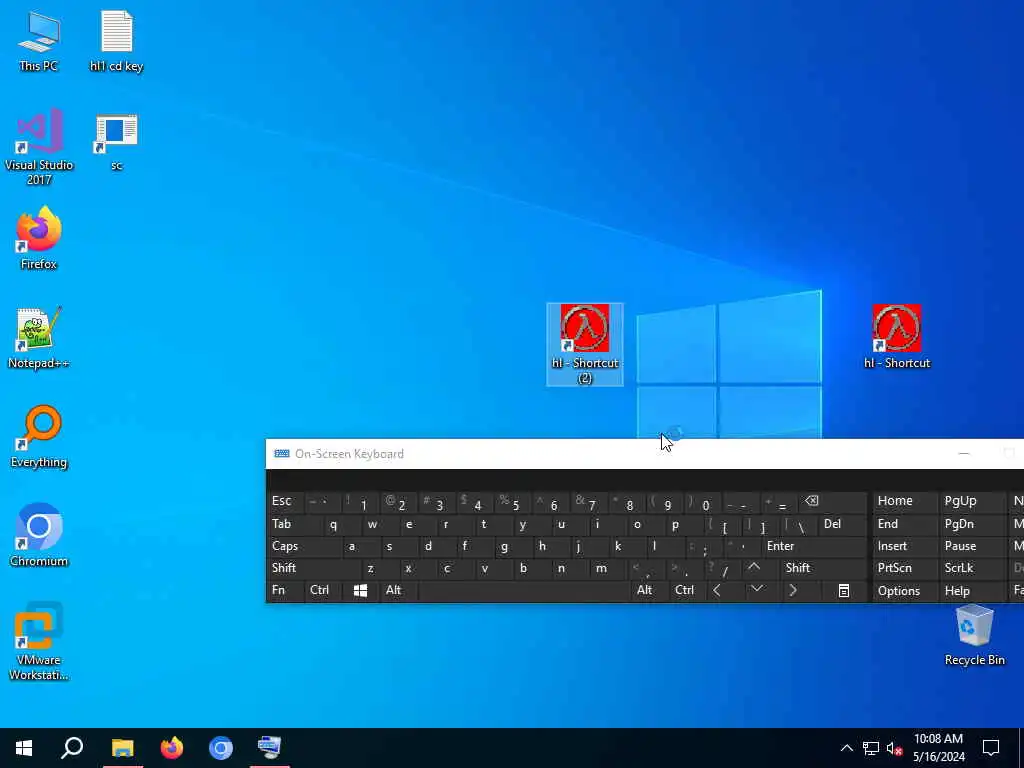The height and width of the screenshot is (768, 1024).
Task: Select the hl - Shortcut (2) icon
Action: (x=584, y=344)
